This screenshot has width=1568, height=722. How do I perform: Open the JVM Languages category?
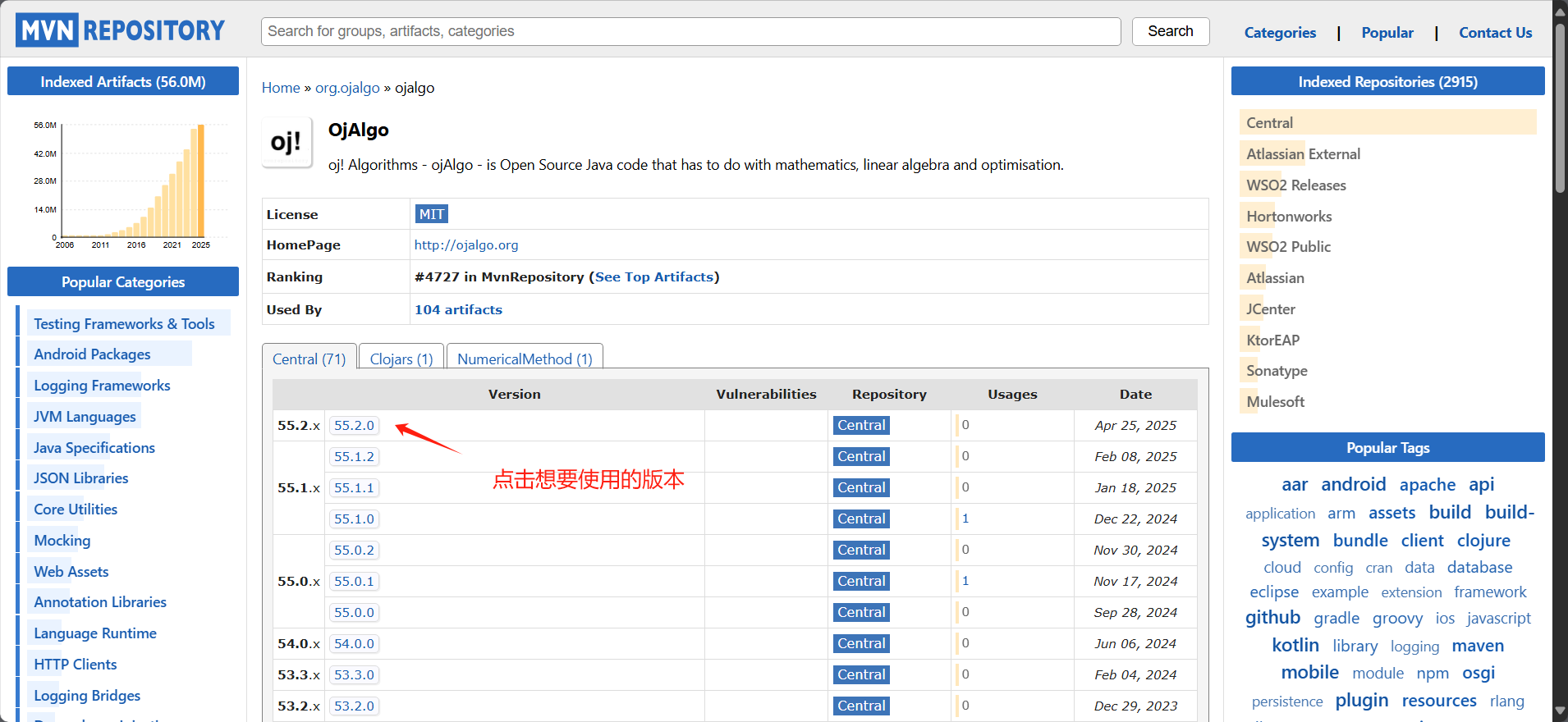(85, 417)
